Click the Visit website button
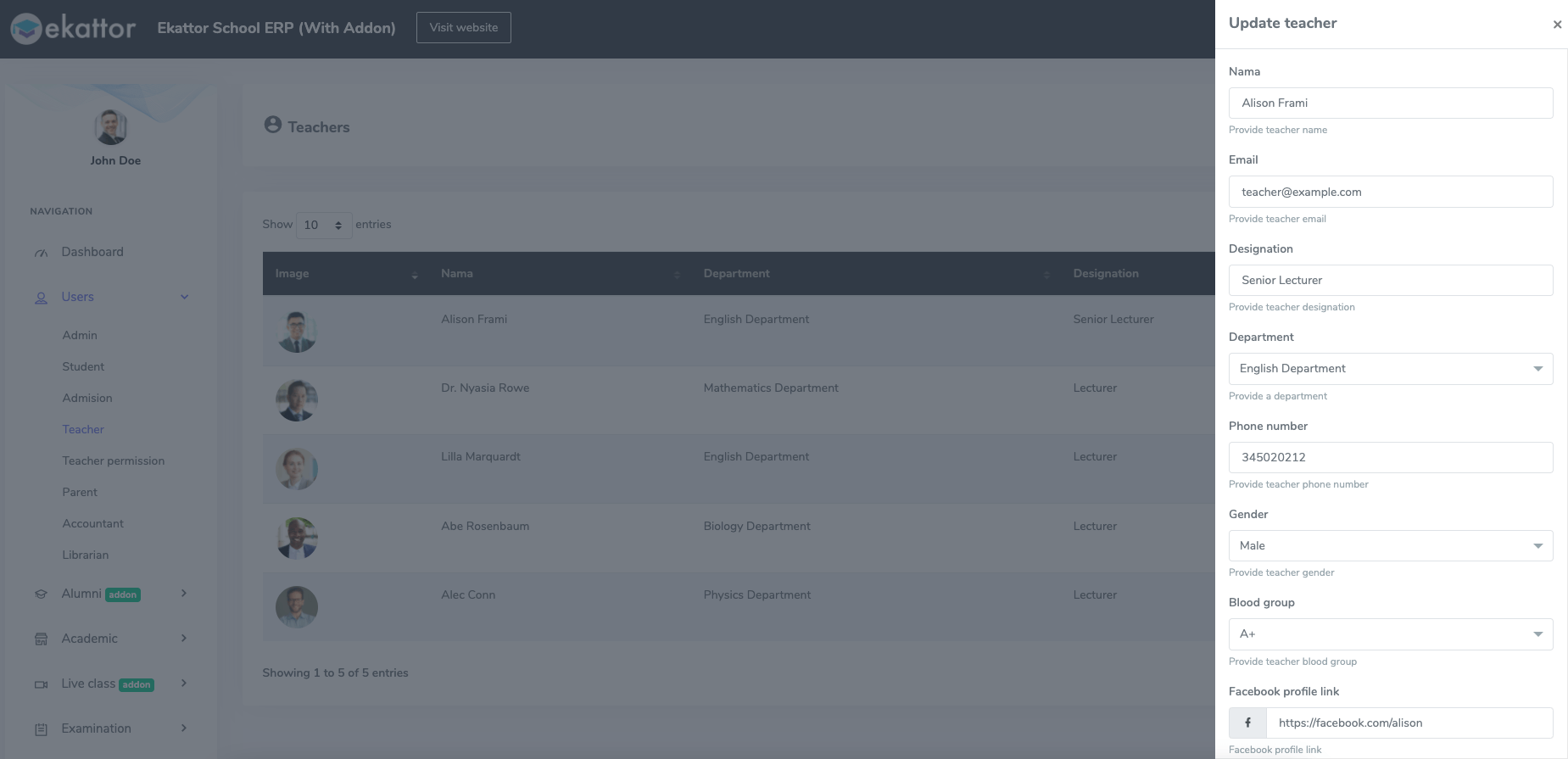Viewport: 1568px width, 759px height. (463, 27)
